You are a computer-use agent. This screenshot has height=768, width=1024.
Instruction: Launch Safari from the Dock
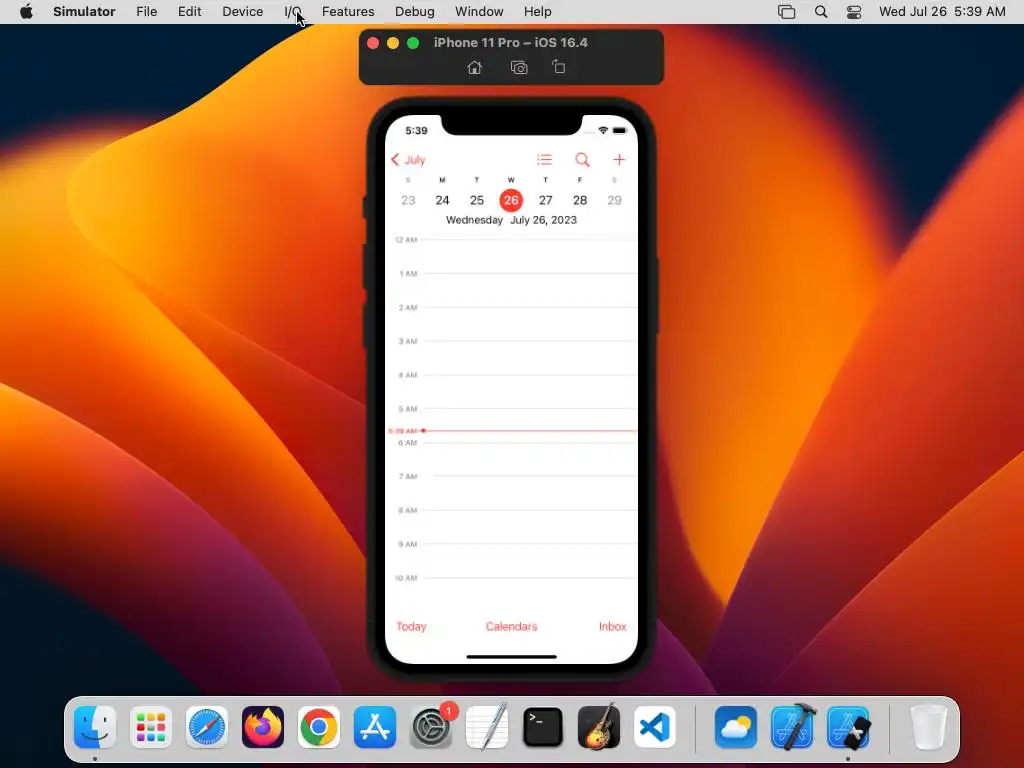(x=207, y=727)
